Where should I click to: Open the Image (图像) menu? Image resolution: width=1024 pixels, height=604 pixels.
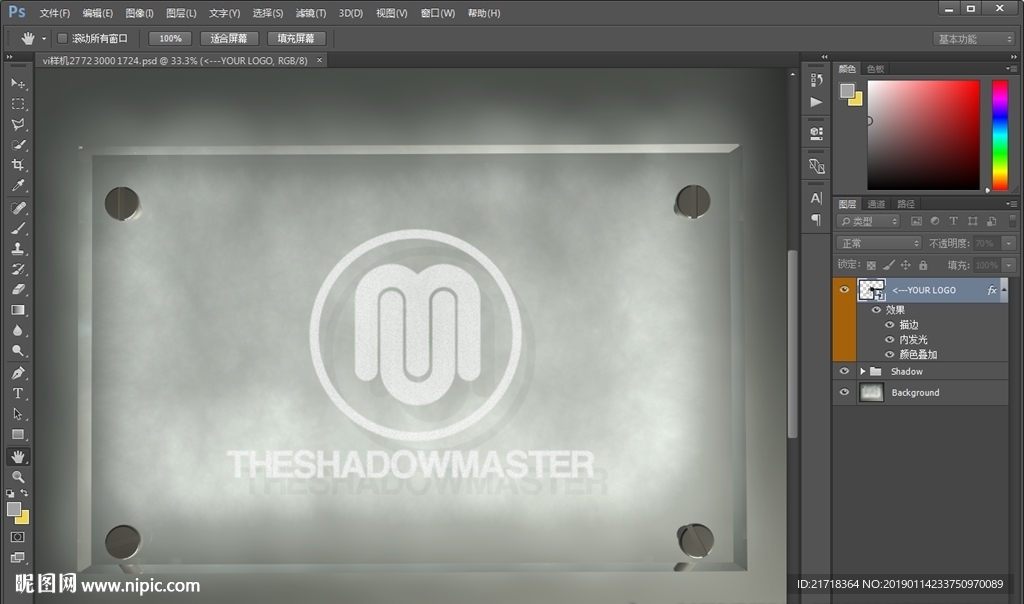(x=139, y=13)
